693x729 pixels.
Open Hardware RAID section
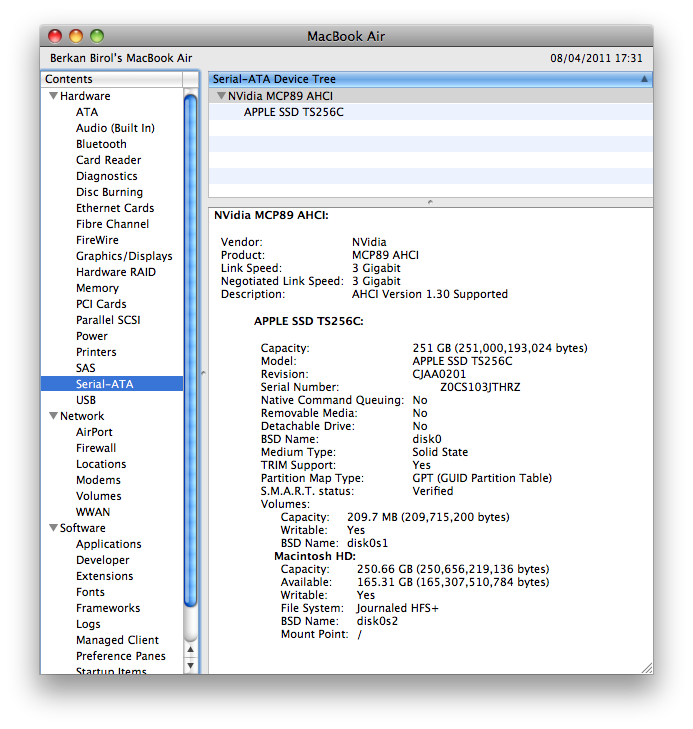click(116, 272)
